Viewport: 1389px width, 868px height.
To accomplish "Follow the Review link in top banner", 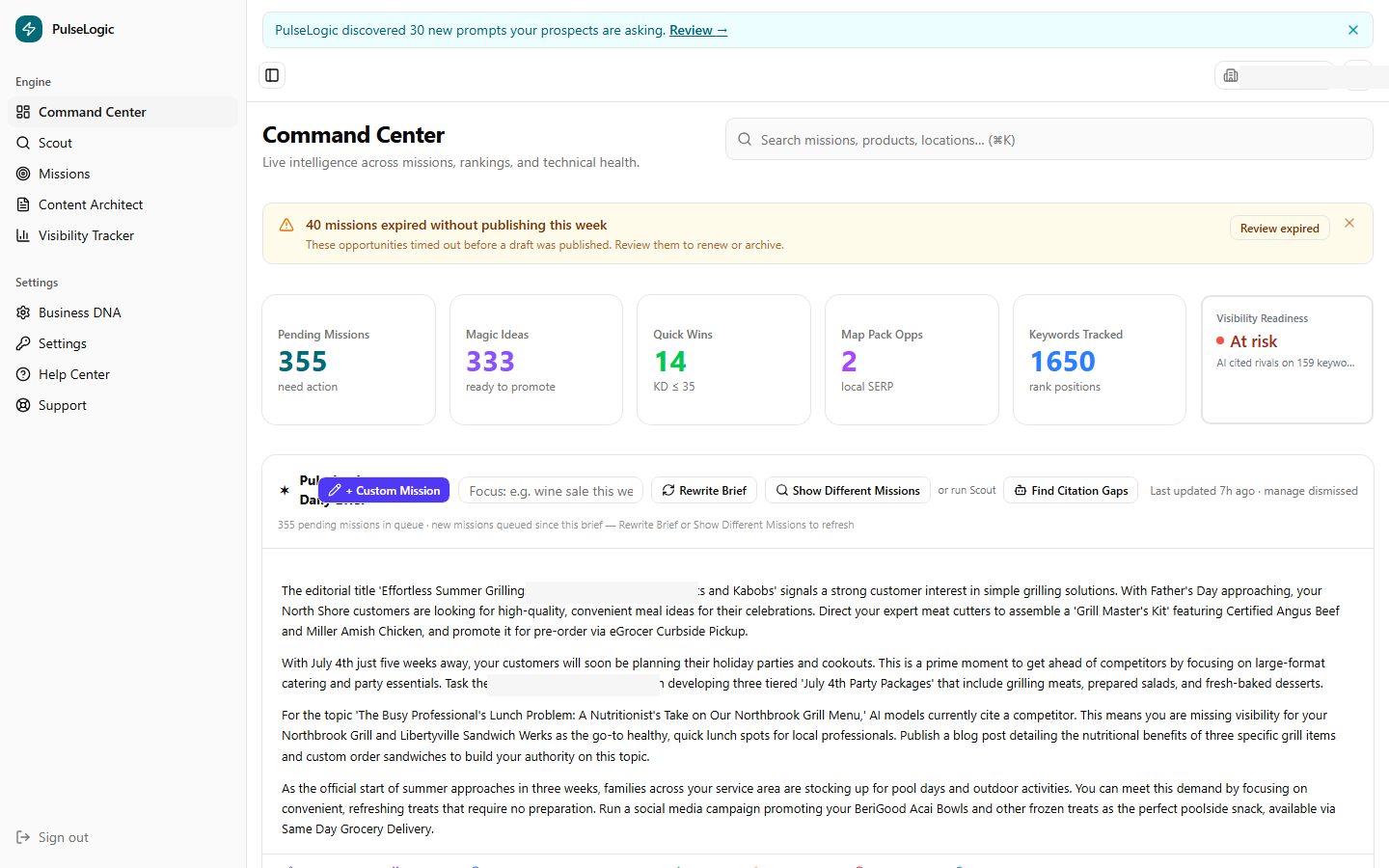I will click(x=698, y=30).
